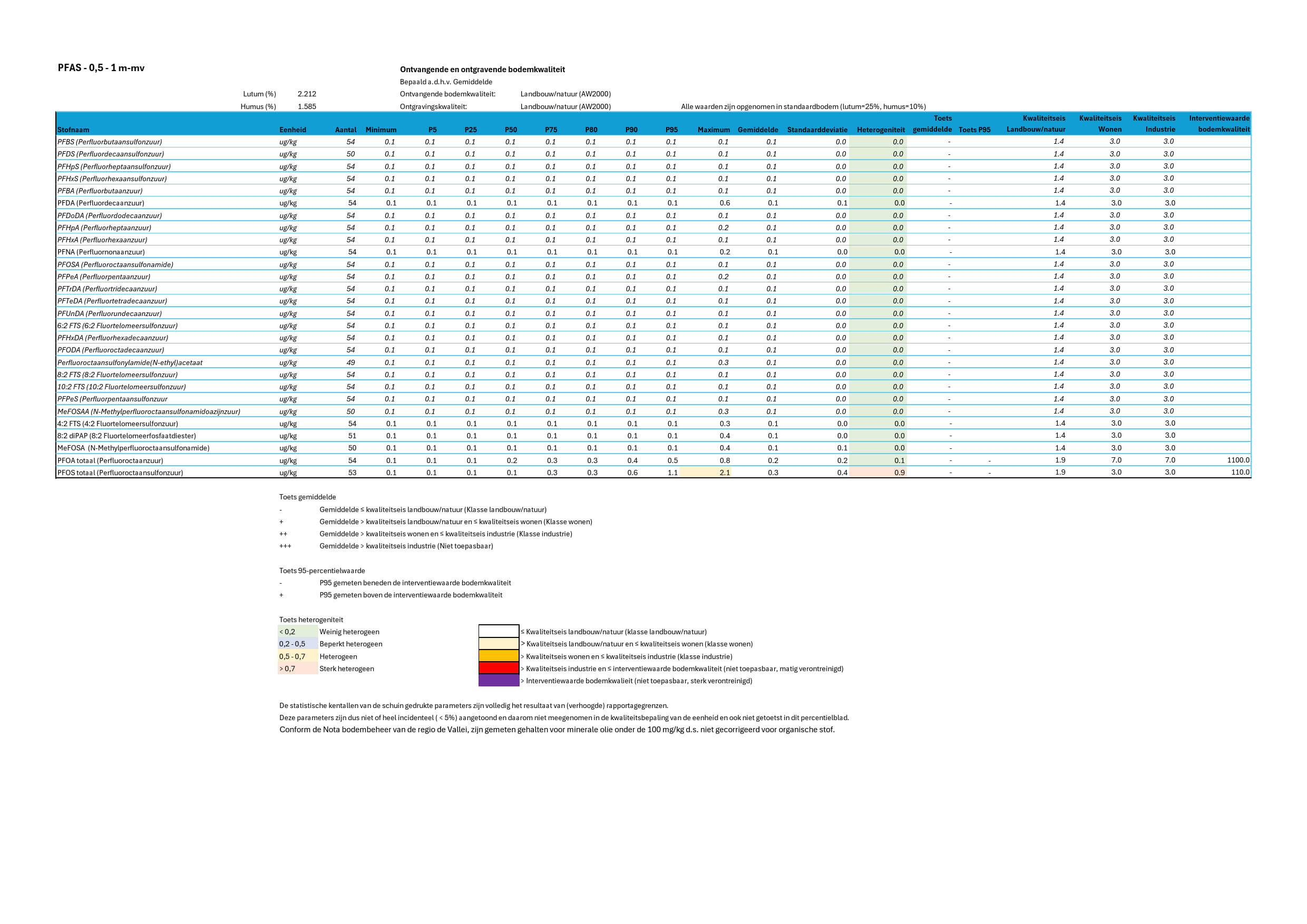
Task: Click the Maximum column header
Action: coord(713,130)
